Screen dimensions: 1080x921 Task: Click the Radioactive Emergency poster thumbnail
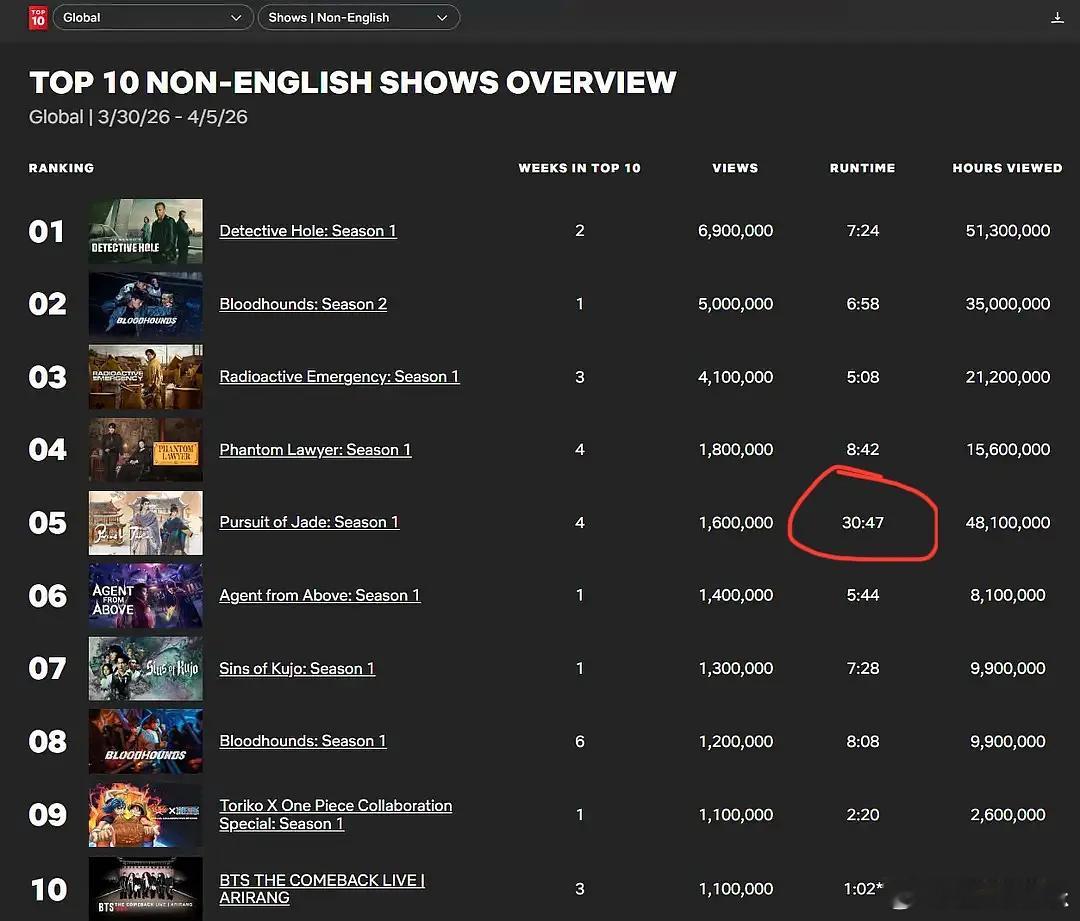[x=145, y=377]
